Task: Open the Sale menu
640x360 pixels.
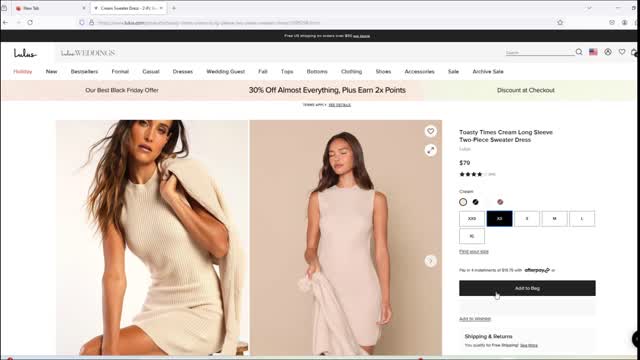Action: 453,71
